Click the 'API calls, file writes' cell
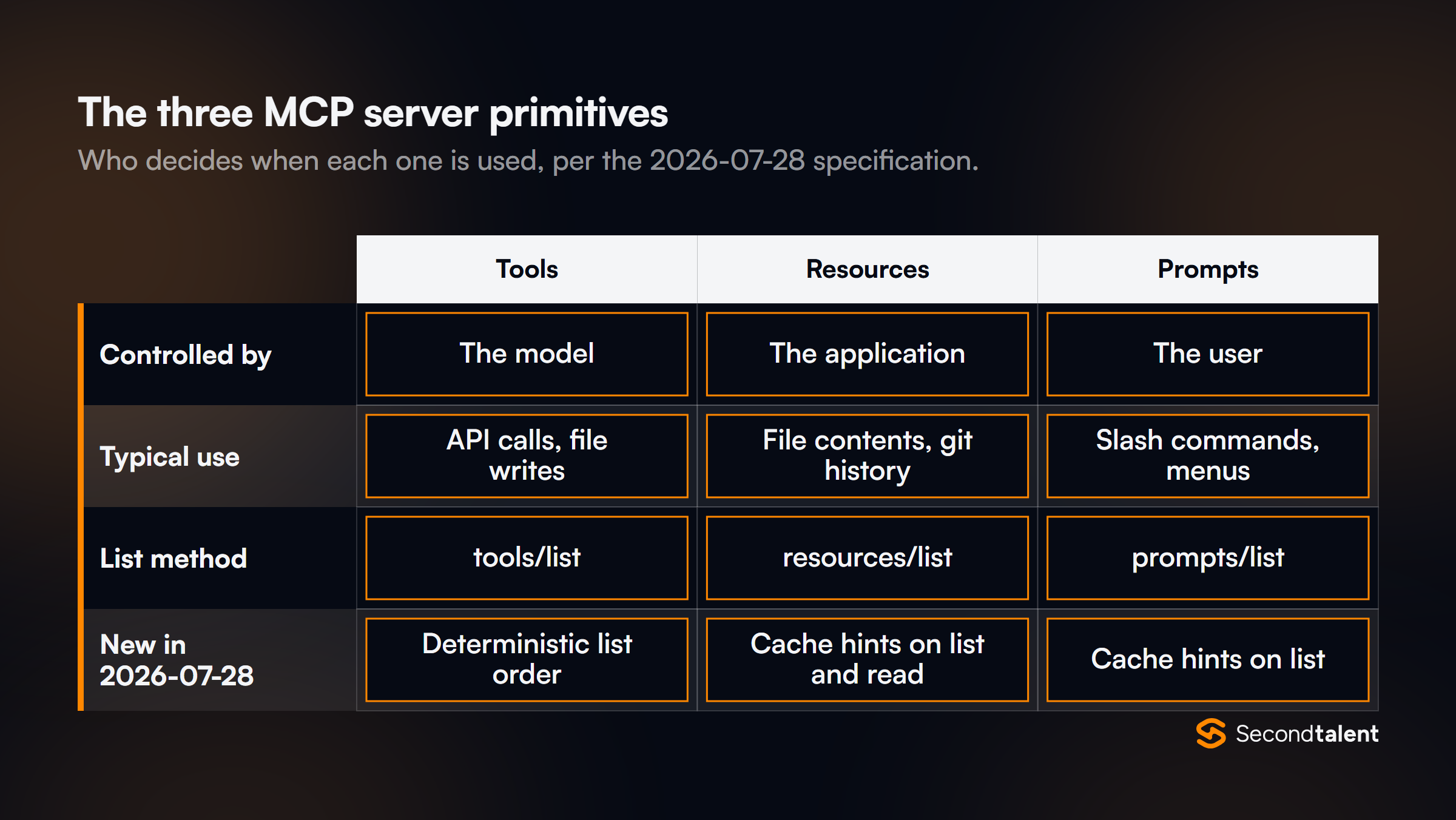 527,456
